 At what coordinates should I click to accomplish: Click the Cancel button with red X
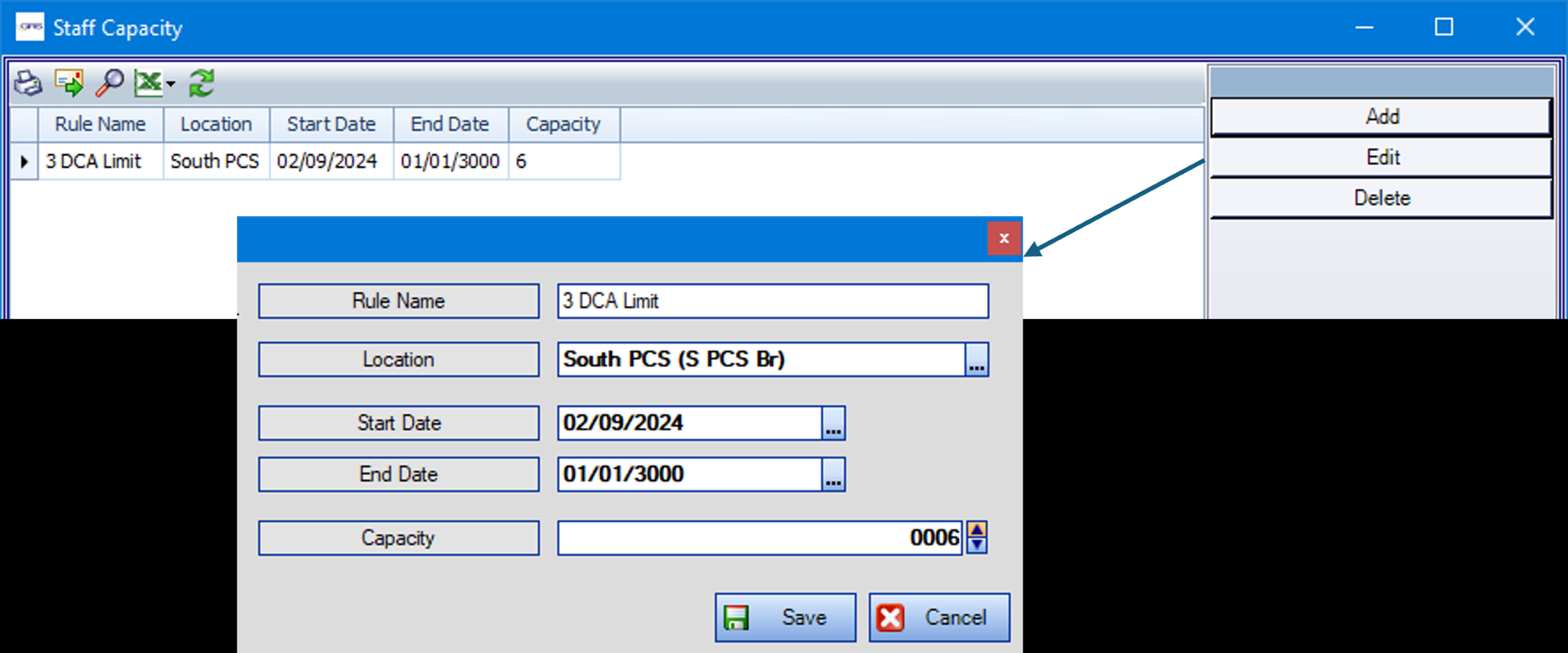point(939,618)
